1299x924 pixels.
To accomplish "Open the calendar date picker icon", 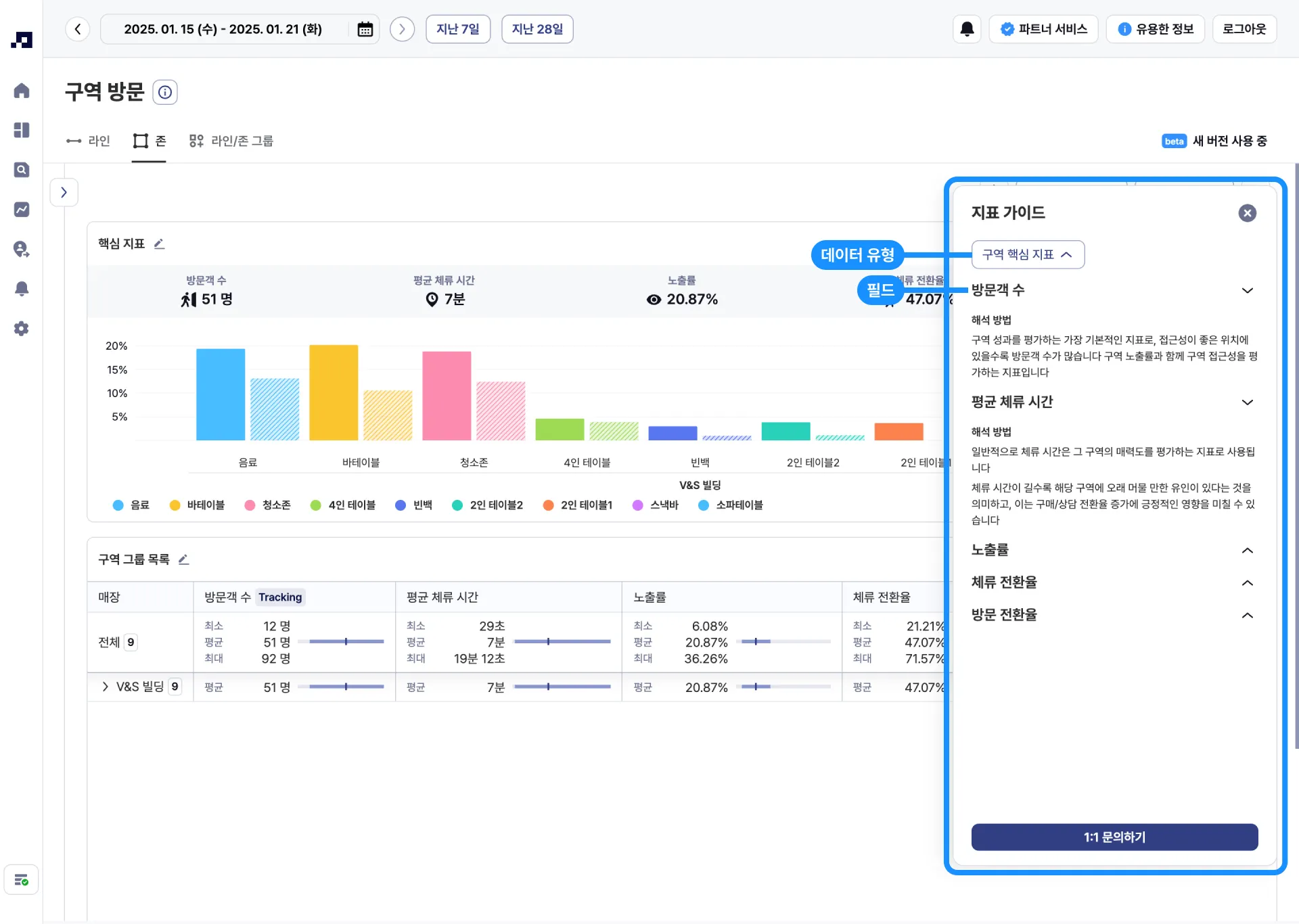I will coord(365,29).
